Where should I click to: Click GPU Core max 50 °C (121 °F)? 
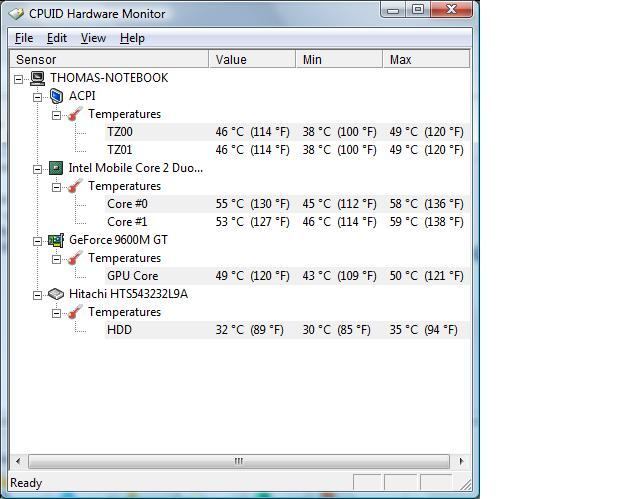(426, 276)
